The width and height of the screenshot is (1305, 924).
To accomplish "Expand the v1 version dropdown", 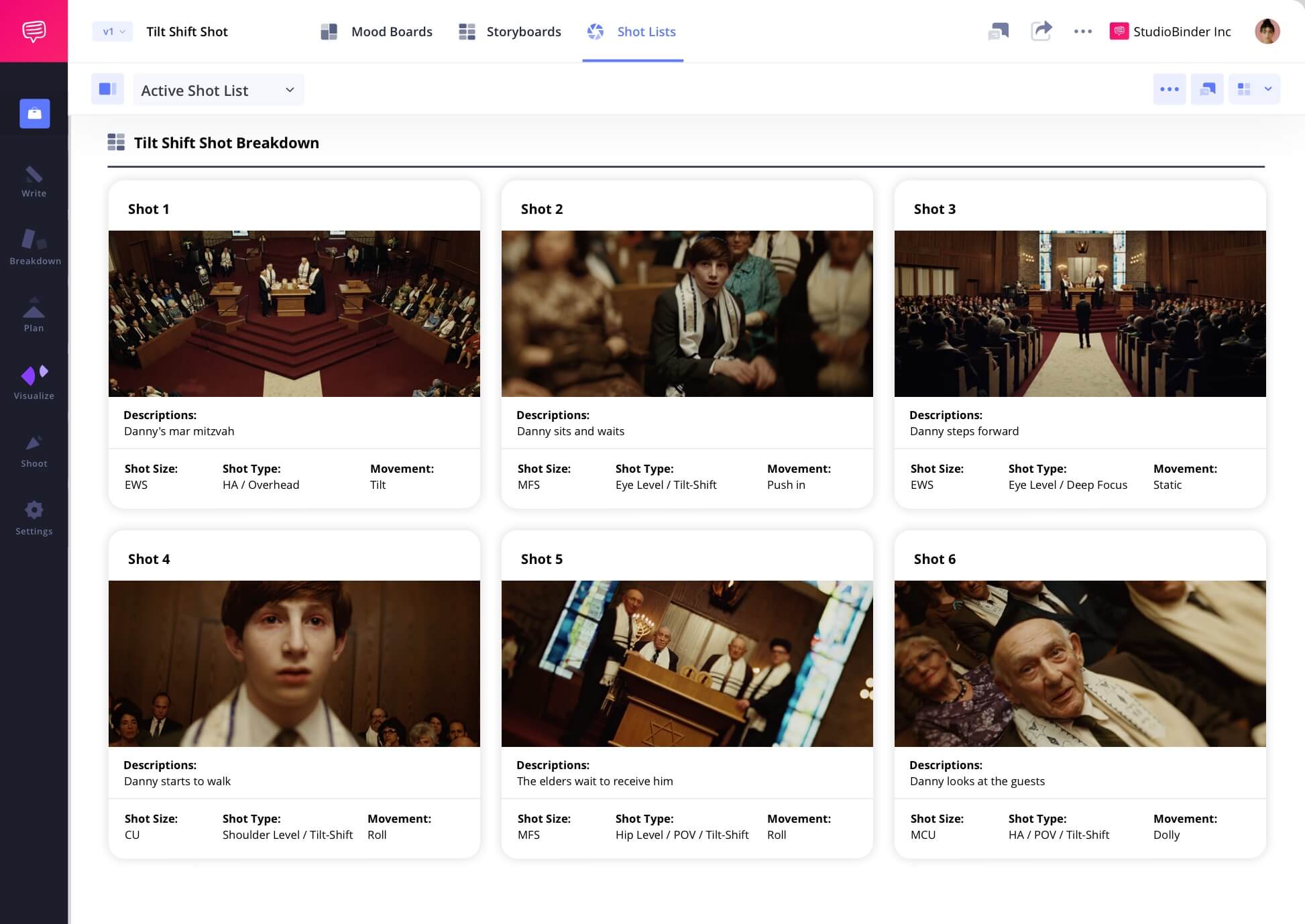I will (x=113, y=32).
